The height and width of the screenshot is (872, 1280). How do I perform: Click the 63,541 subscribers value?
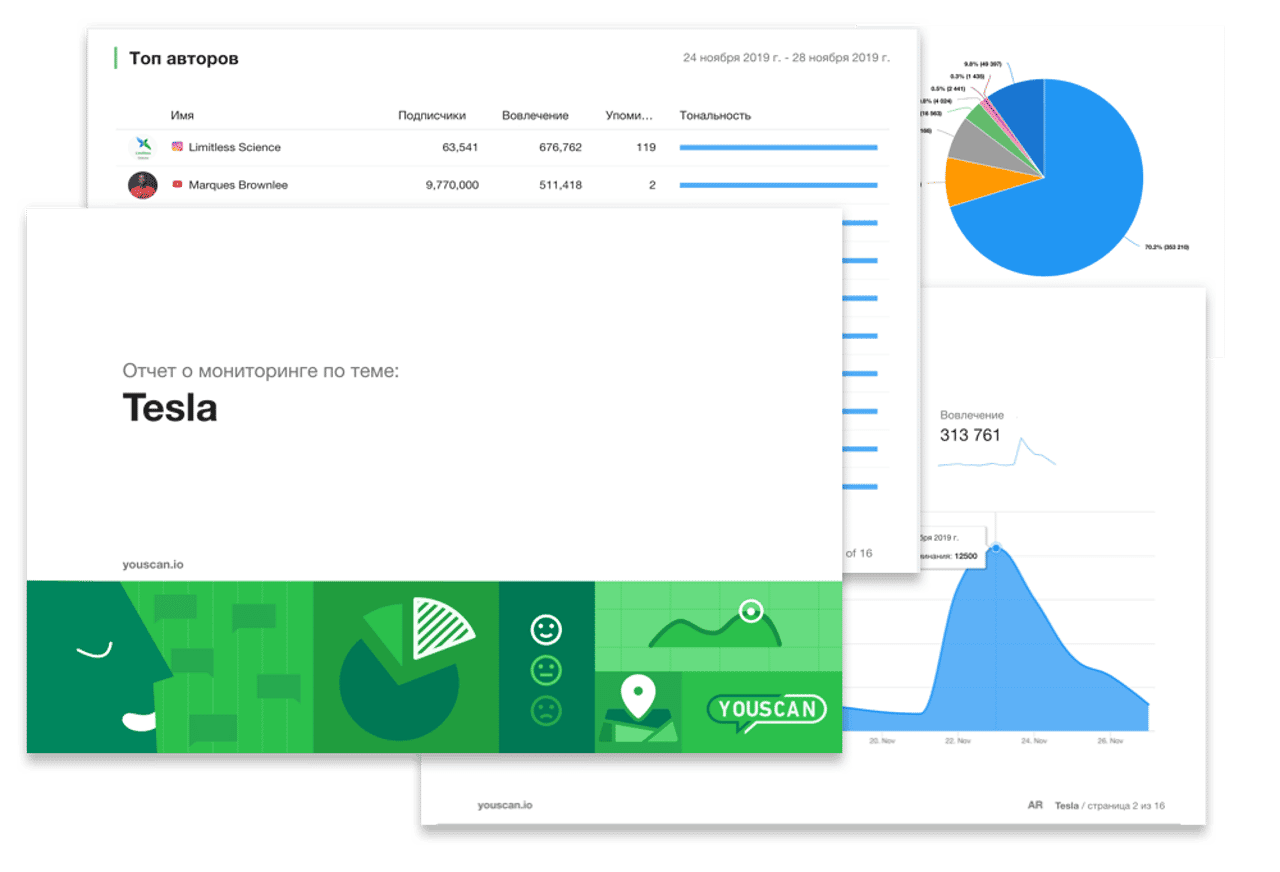click(460, 147)
